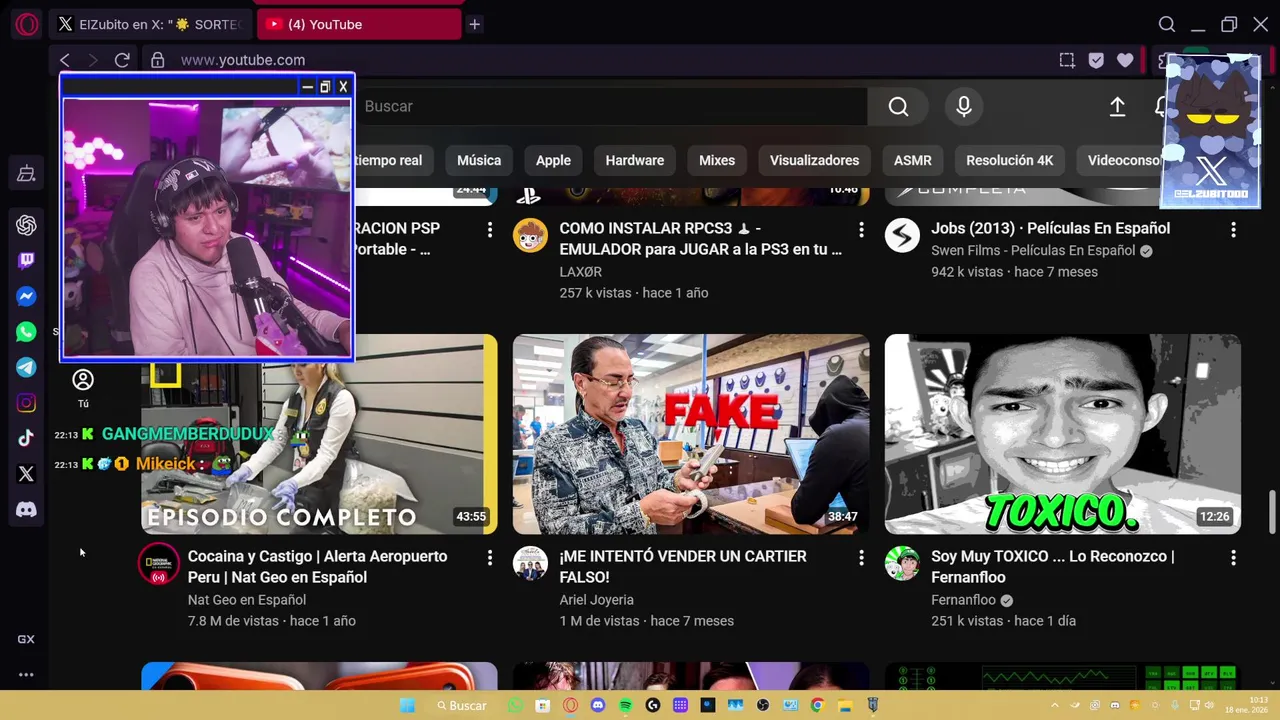Click the taskbar Buscar search box
This screenshot has width=1280, height=720.
461,705
